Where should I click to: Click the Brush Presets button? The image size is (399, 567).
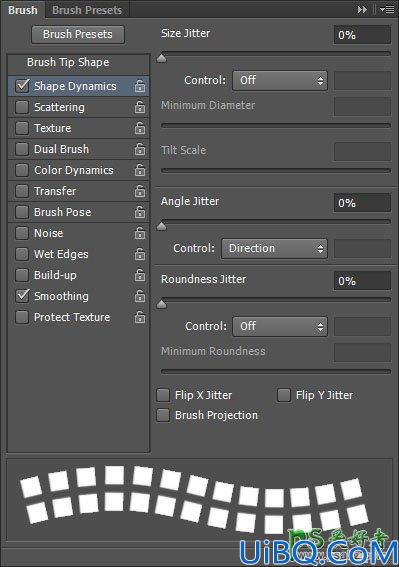pyautogui.click(x=78, y=34)
